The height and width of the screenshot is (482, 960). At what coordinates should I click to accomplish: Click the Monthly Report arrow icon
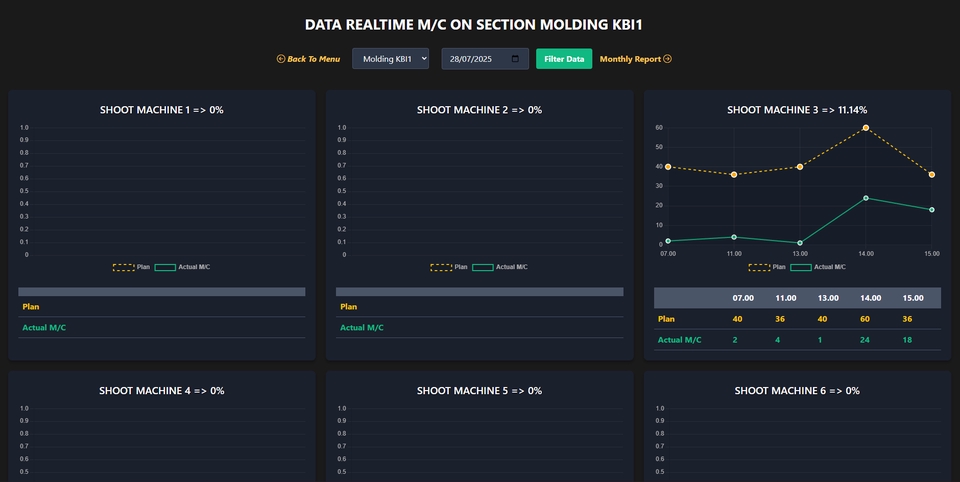point(668,59)
